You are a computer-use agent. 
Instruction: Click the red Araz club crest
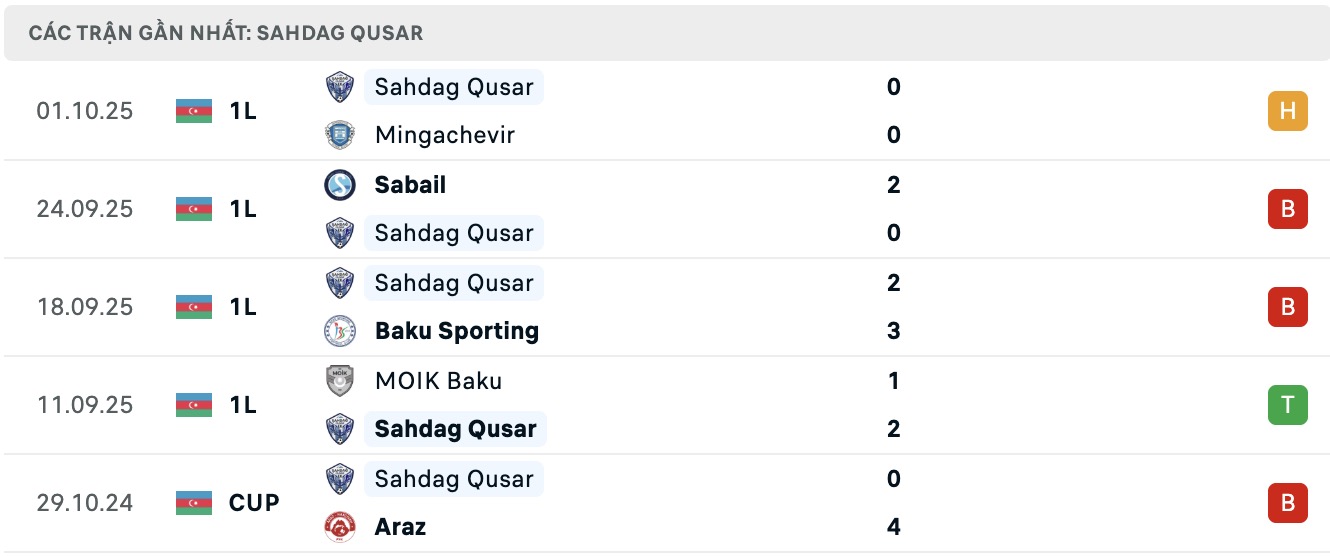[340, 527]
